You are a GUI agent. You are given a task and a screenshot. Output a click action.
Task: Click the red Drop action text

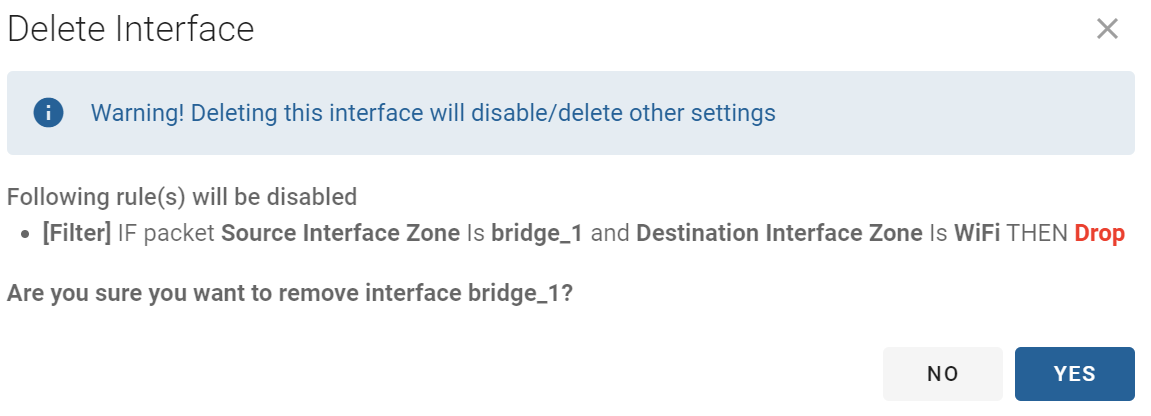click(x=1100, y=233)
